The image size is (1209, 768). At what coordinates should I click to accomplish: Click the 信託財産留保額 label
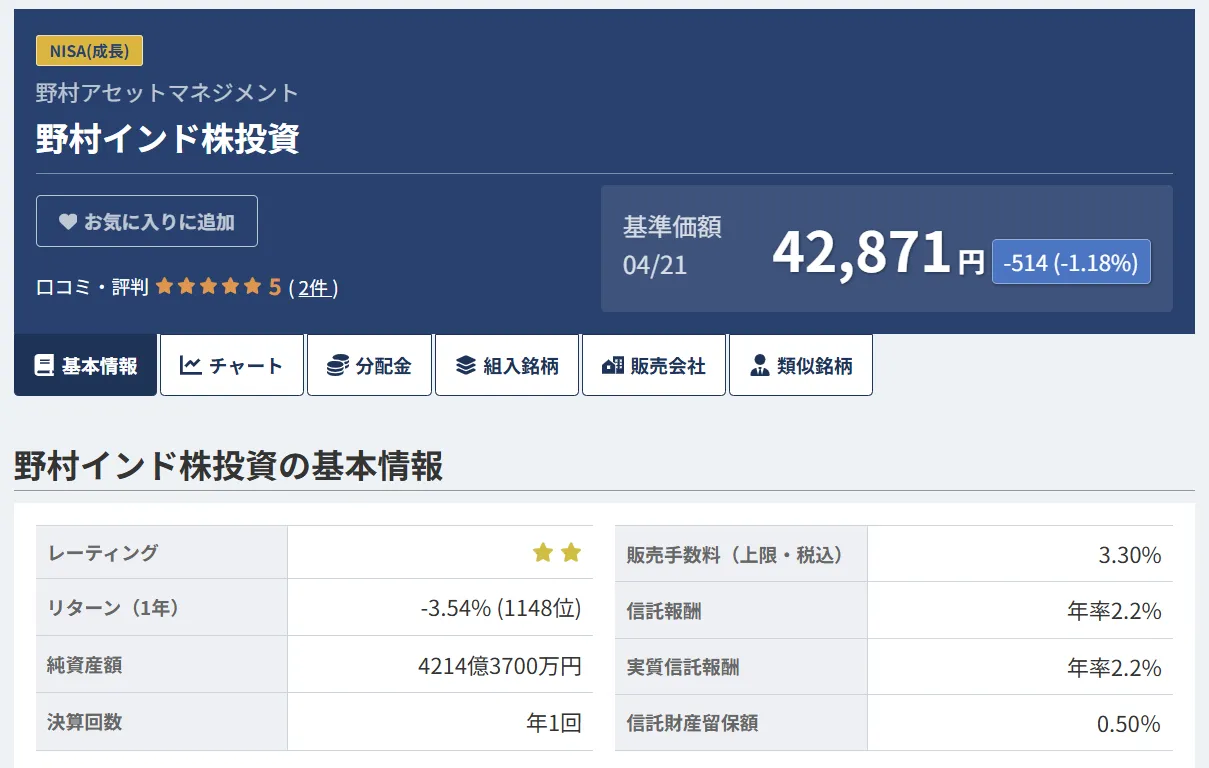click(692, 723)
